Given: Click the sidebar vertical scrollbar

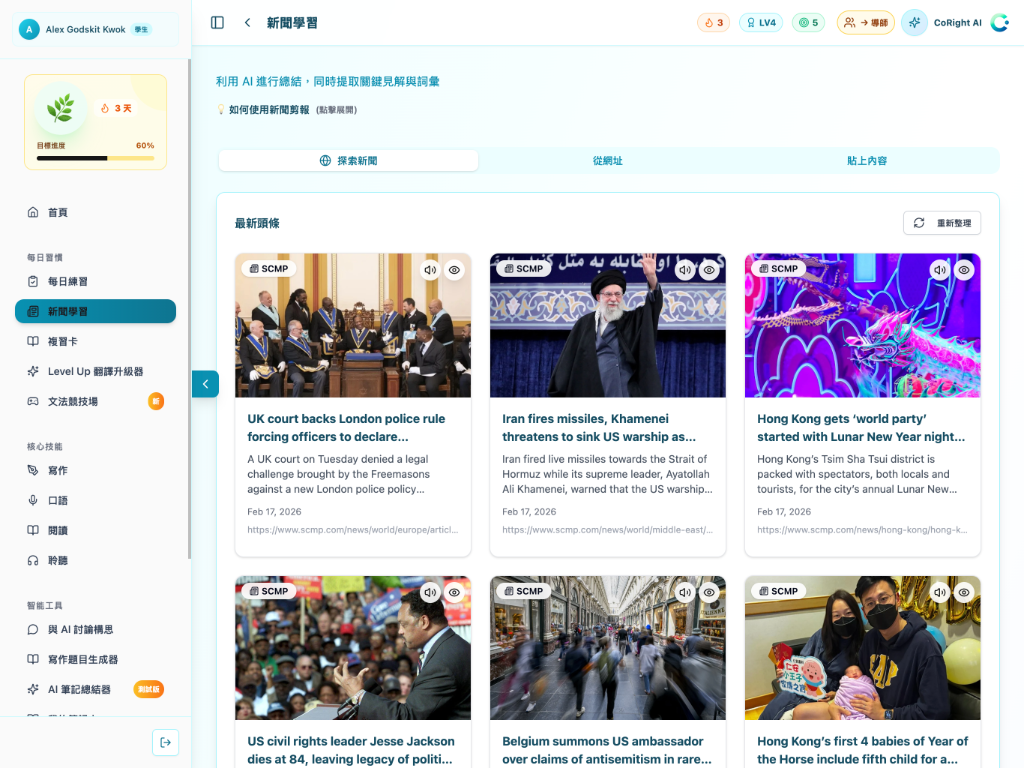Looking at the screenshot, I should [x=189, y=309].
